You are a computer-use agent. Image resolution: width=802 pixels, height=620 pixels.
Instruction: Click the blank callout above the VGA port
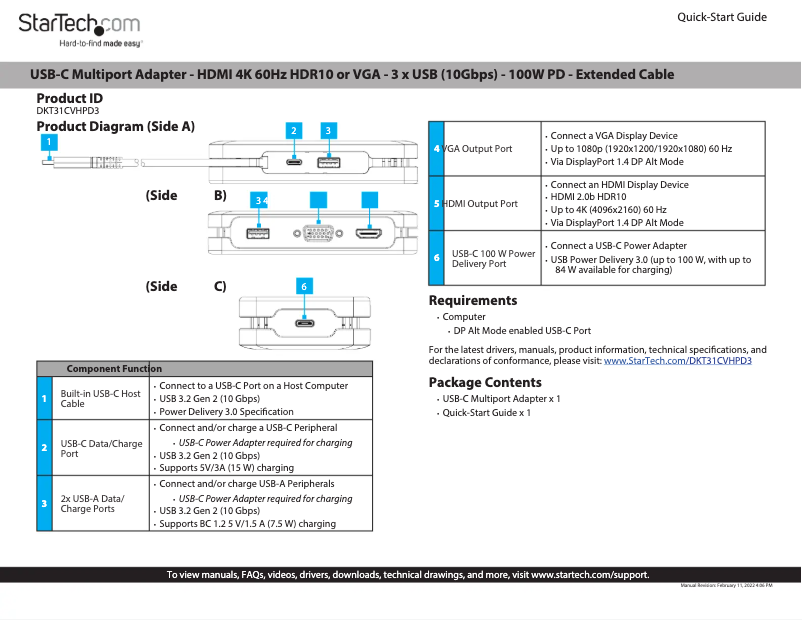click(x=319, y=200)
